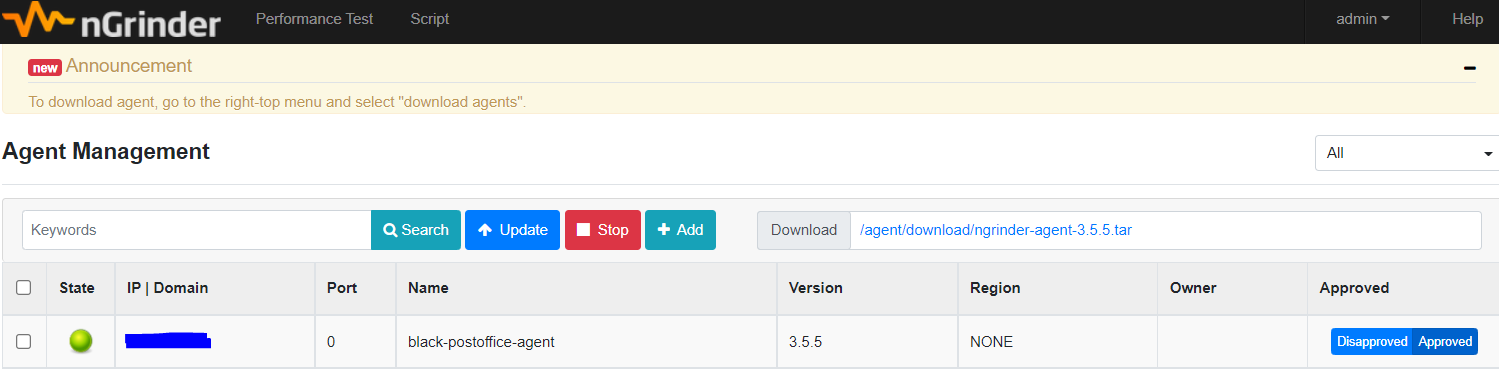Focus the Keywords search field
Screen dimensions: 1499x370
click(x=197, y=230)
